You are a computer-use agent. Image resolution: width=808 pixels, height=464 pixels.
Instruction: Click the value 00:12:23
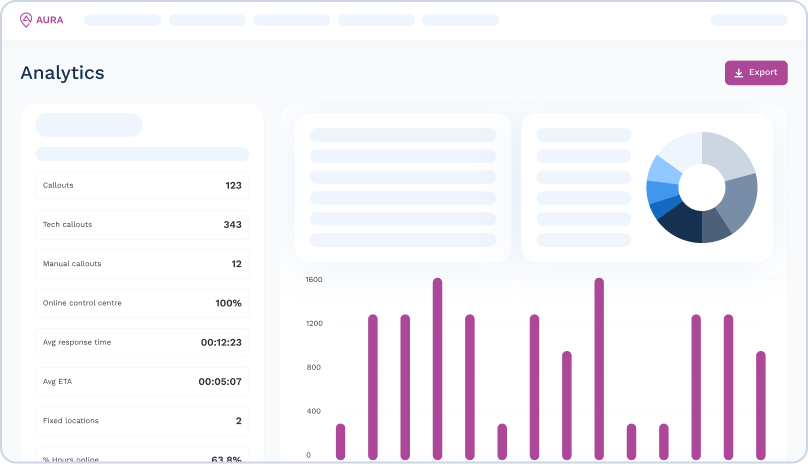[x=221, y=342]
